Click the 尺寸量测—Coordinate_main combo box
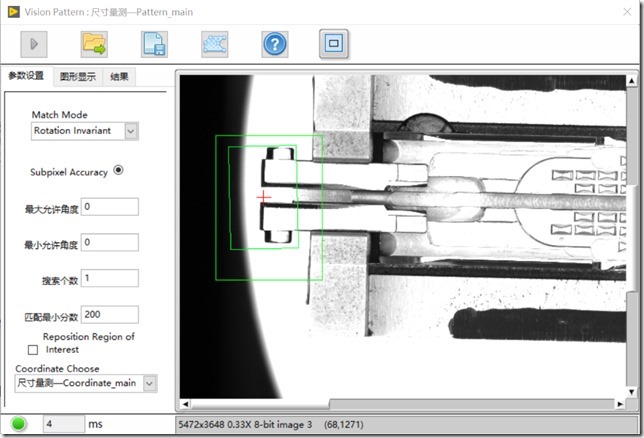Screen dimensions: 644x438 [86, 384]
